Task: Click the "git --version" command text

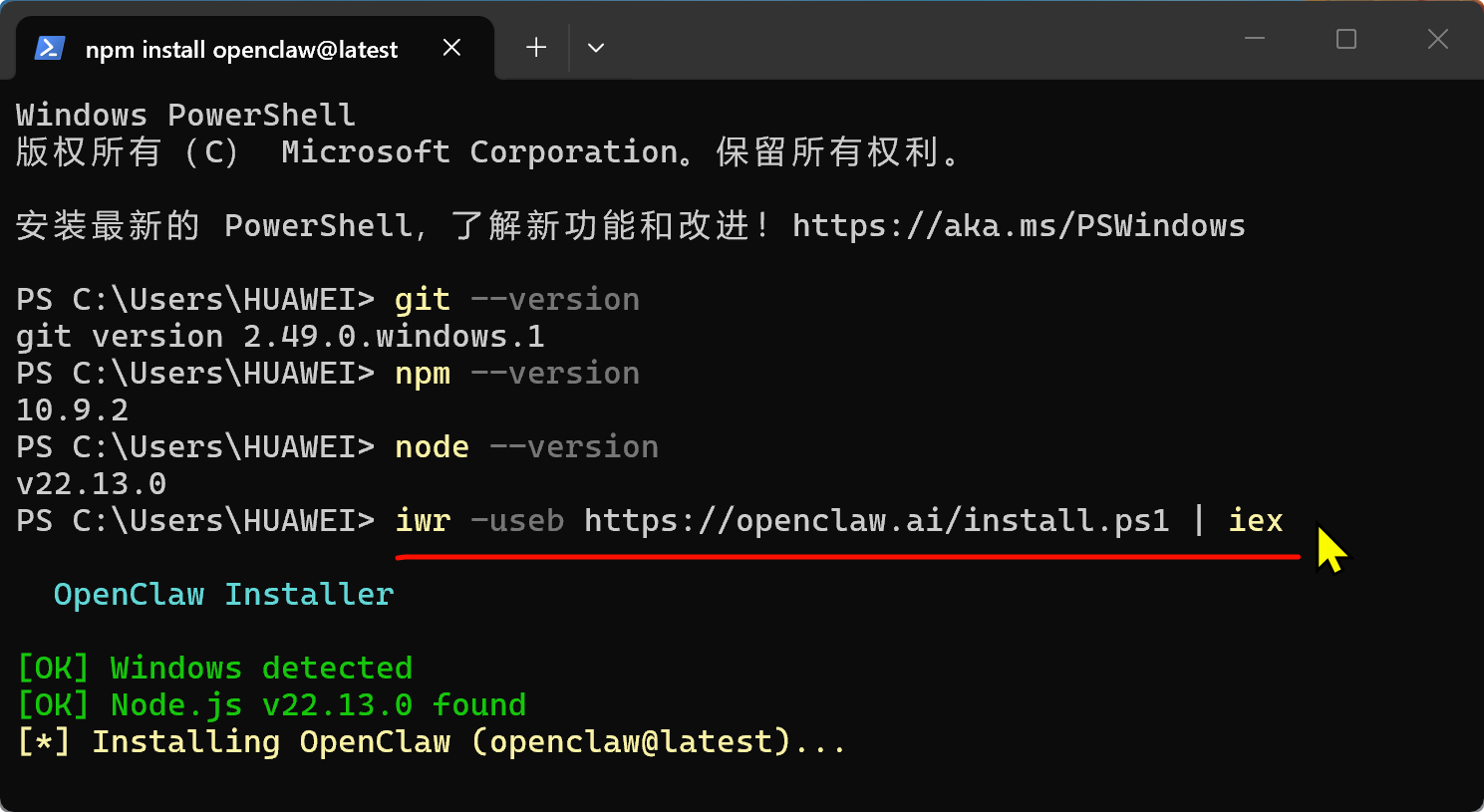Action: point(516,300)
